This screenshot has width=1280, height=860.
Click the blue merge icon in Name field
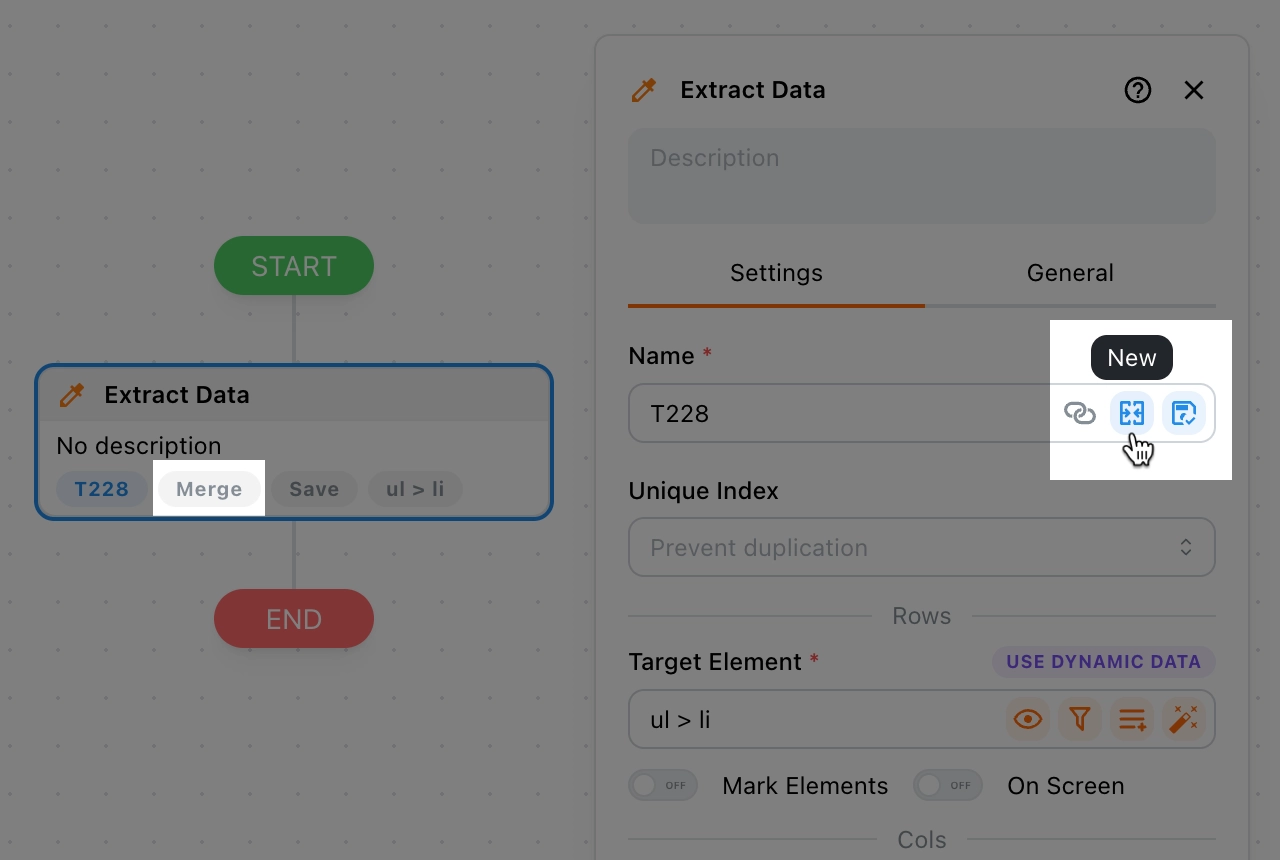[1132, 413]
